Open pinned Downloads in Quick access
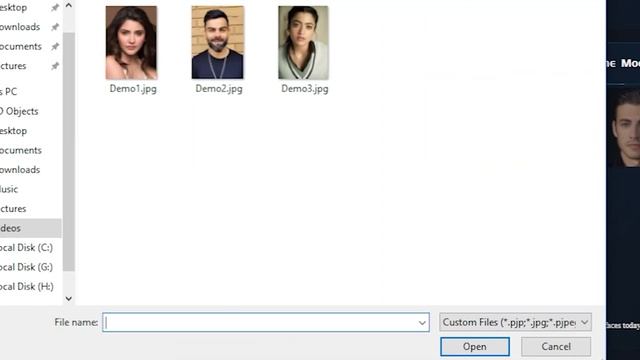Image resolution: width=640 pixels, height=360 pixels. coord(20,27)
